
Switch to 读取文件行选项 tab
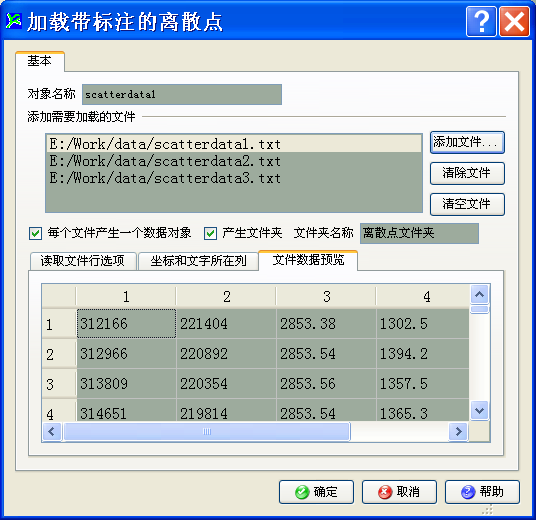pos(83,261)
